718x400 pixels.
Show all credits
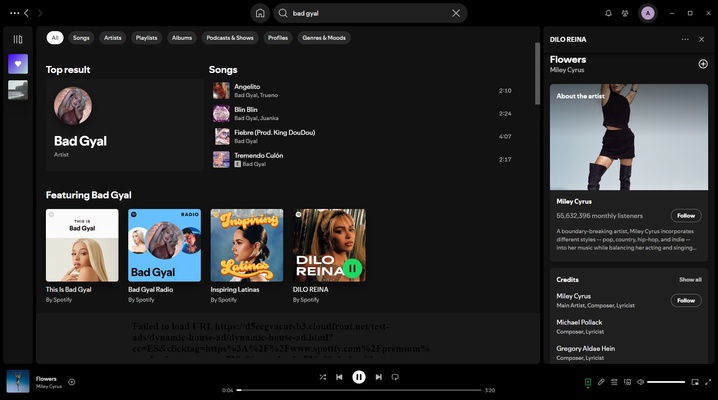coord(690,280)
